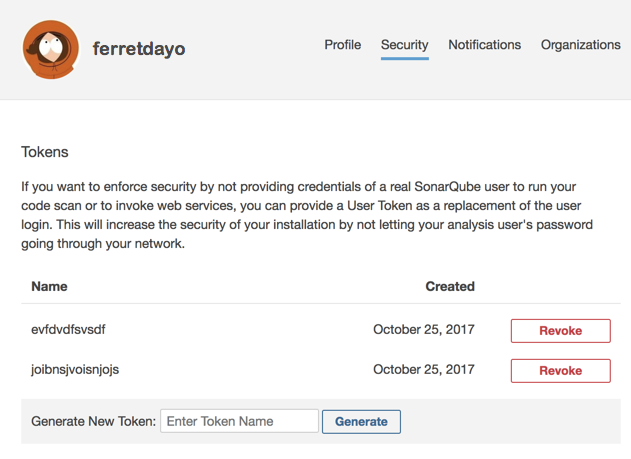
Task: Click the Tokens section heading
Action: pyautogui.click(x=45, y=152)
